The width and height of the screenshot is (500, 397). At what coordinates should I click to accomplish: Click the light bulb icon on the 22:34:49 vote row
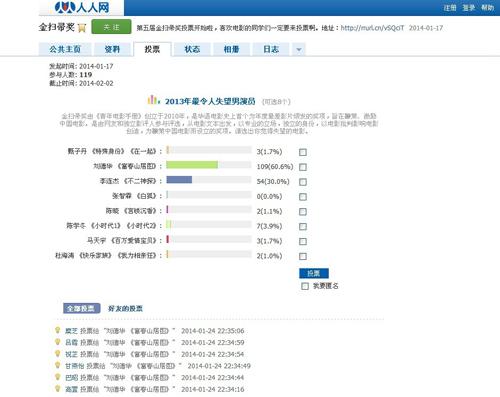click(x=58, y=365)
